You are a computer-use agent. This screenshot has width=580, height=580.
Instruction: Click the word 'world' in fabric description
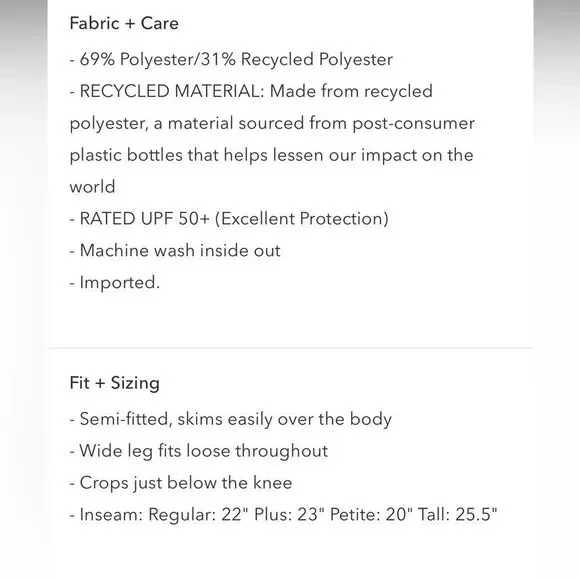tap(92, 187)
